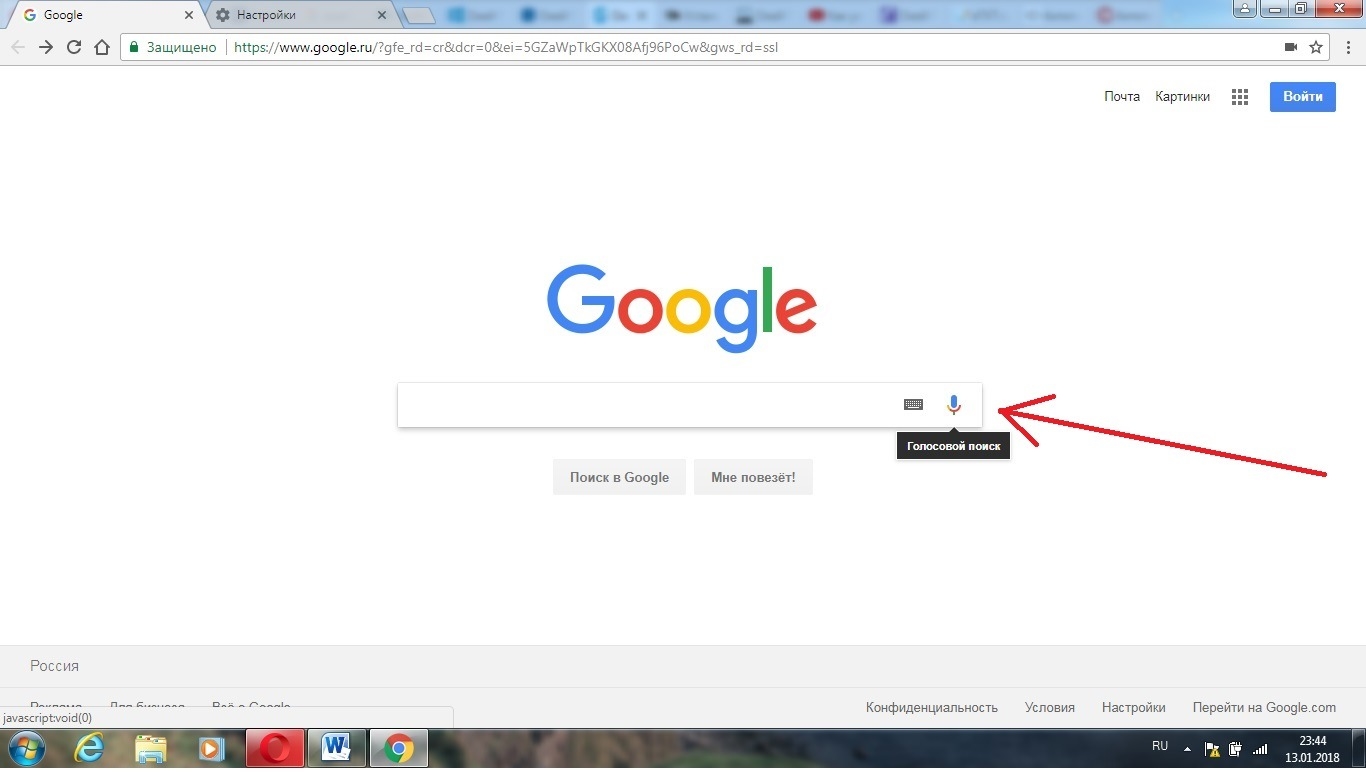Image resolution: width=1366 pixels, height=772 pixels.
Task: Switch to the Google tab
Action: coord(105,15)
